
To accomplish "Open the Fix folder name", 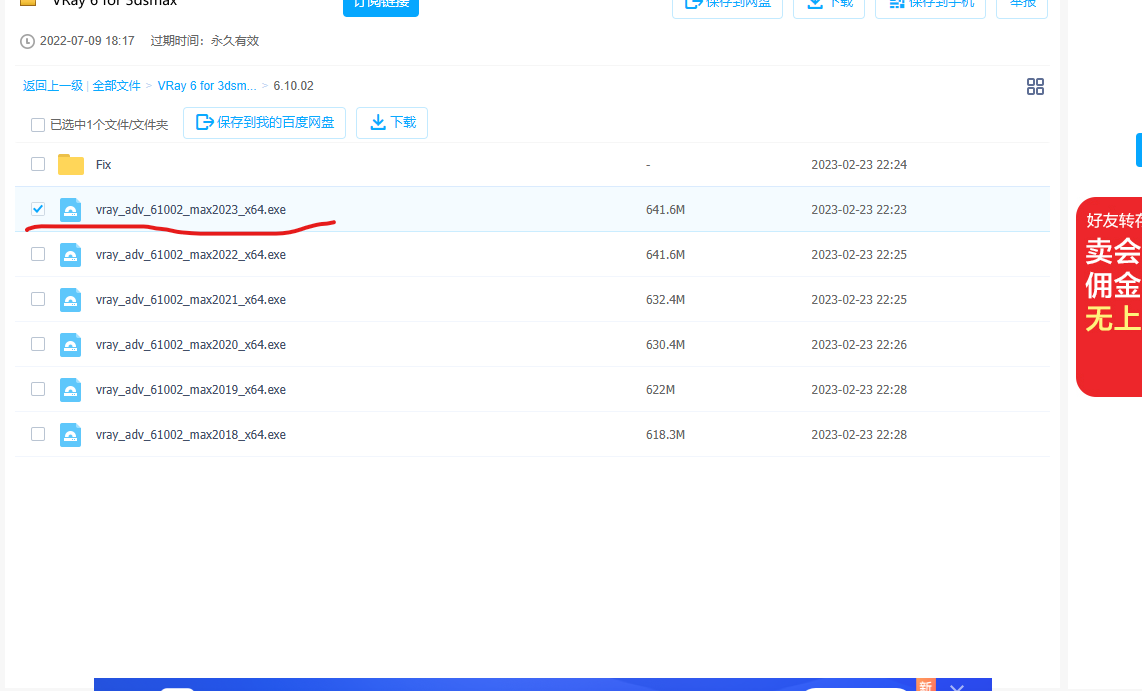I will 103,165.
